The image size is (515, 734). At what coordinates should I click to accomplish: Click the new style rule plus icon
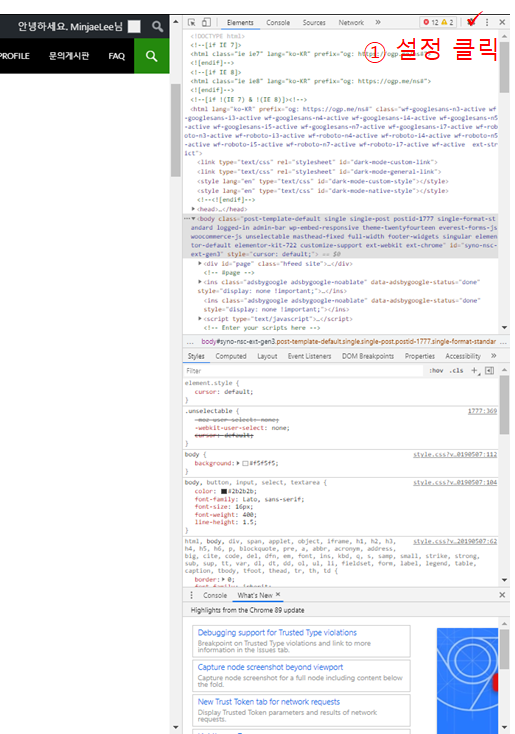(x=475, y=370)
